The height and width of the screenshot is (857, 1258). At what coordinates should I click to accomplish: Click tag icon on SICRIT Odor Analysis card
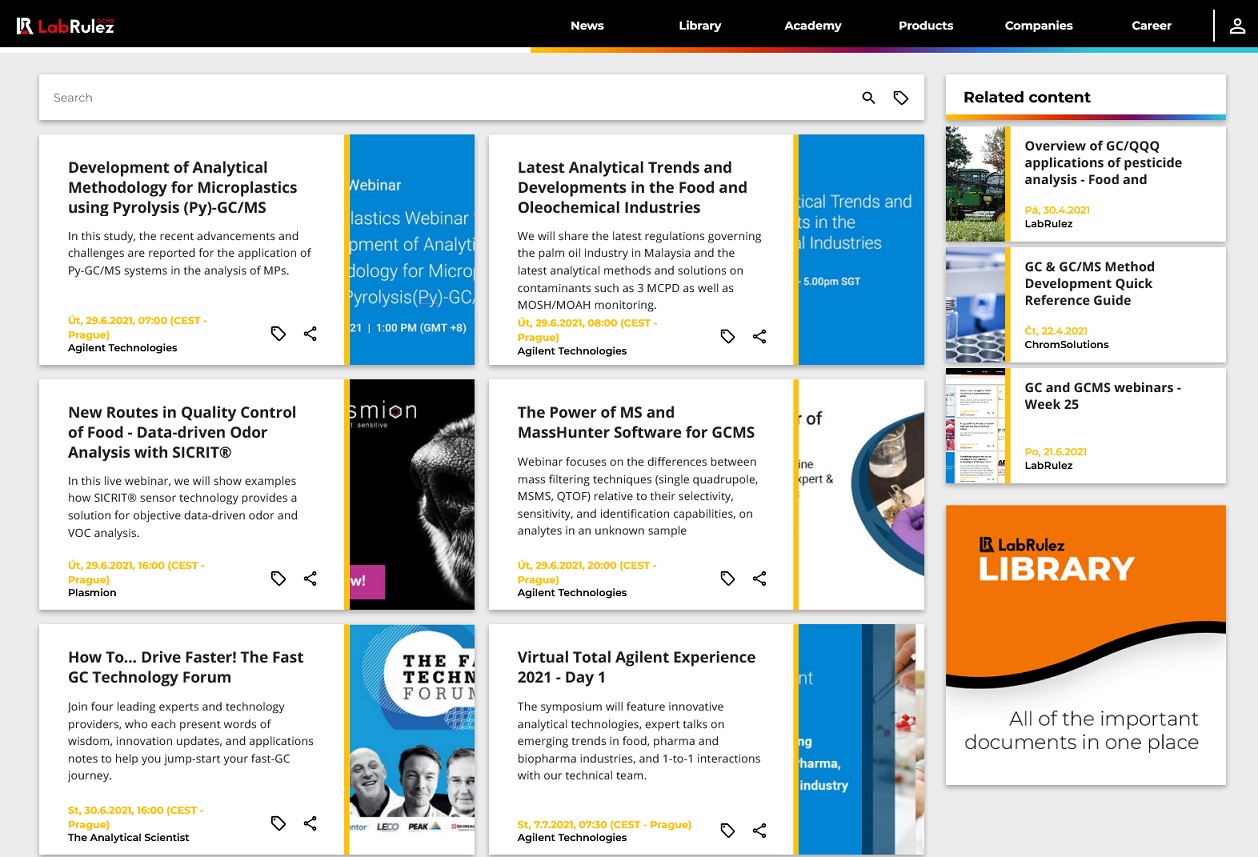click(279, 578)
